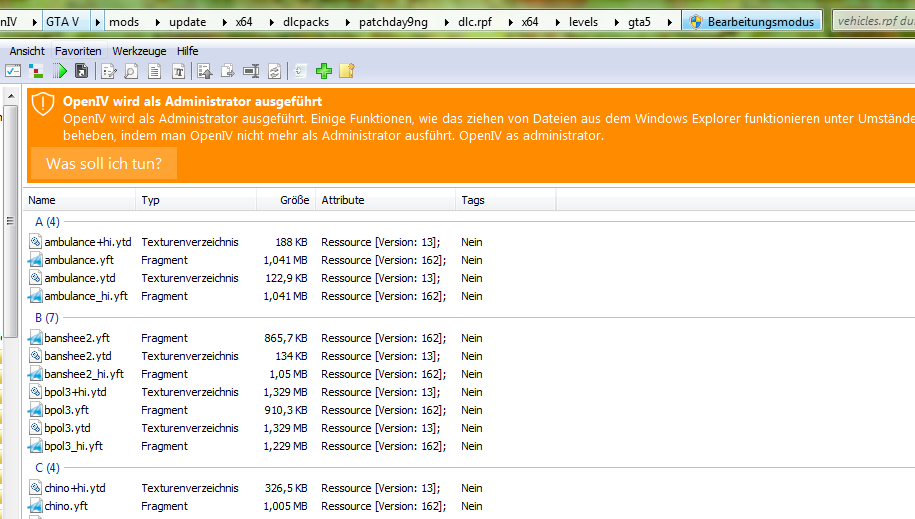Sort files by the Attribute column header

pyautogui.click(x=385, y=200)
